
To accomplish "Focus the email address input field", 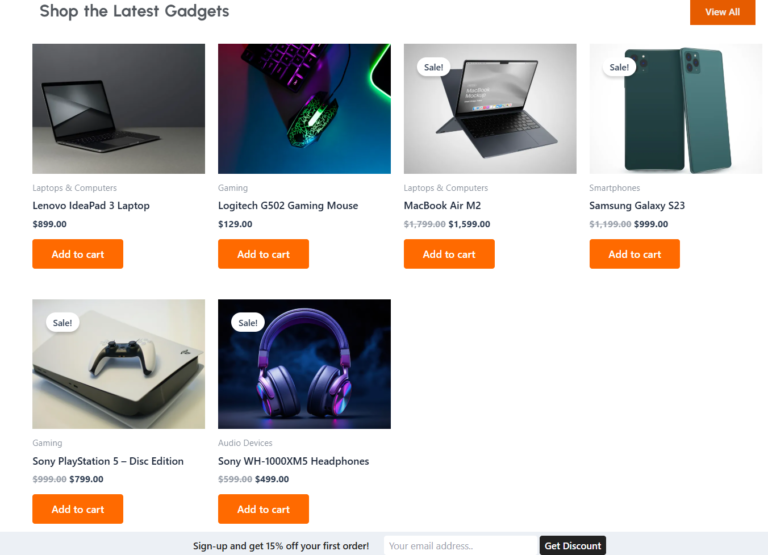I will click(460, 546).
